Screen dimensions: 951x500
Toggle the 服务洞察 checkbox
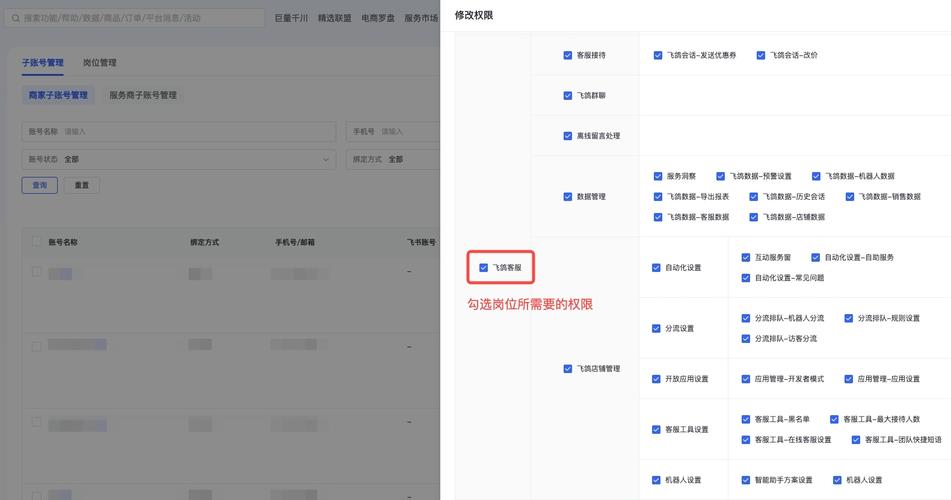pyautogui.click(x=658, y=176)
